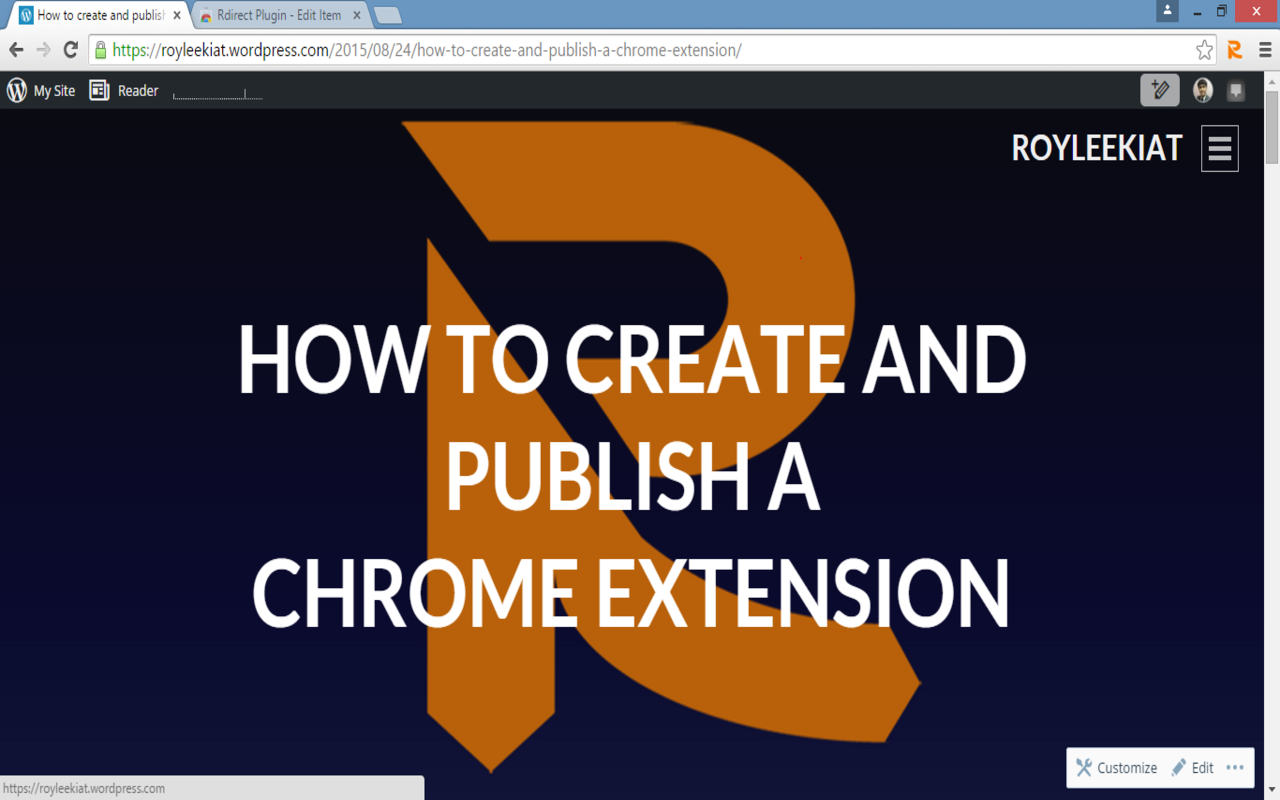Click the browser forward arrow

[x=43, y=50]
